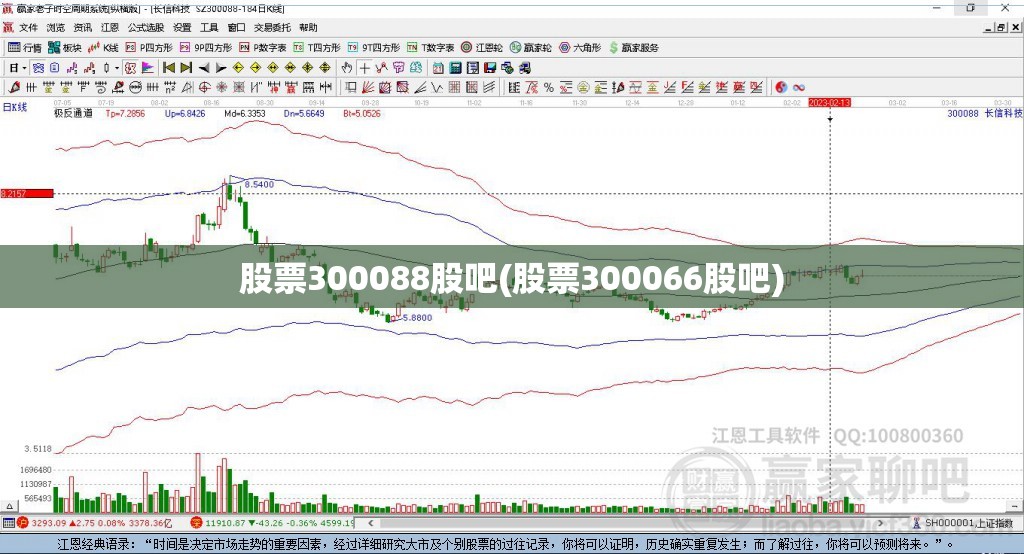Screen dimensions: 1024x554
Task: Click the highlighted 2023-02-13 date marker
Action: (829, 103)
